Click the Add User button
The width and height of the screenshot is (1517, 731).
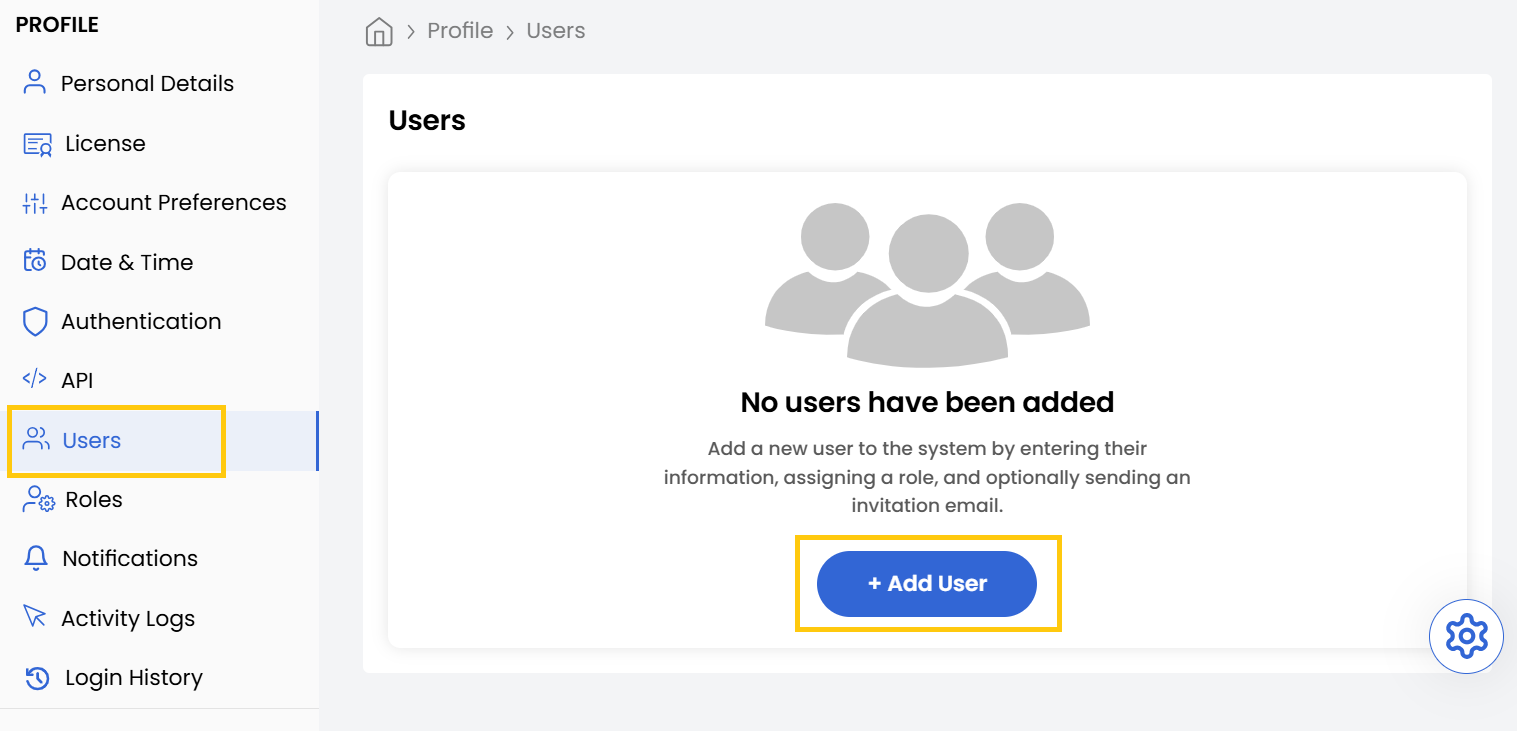pyautogui.click(x=927, y=584)
